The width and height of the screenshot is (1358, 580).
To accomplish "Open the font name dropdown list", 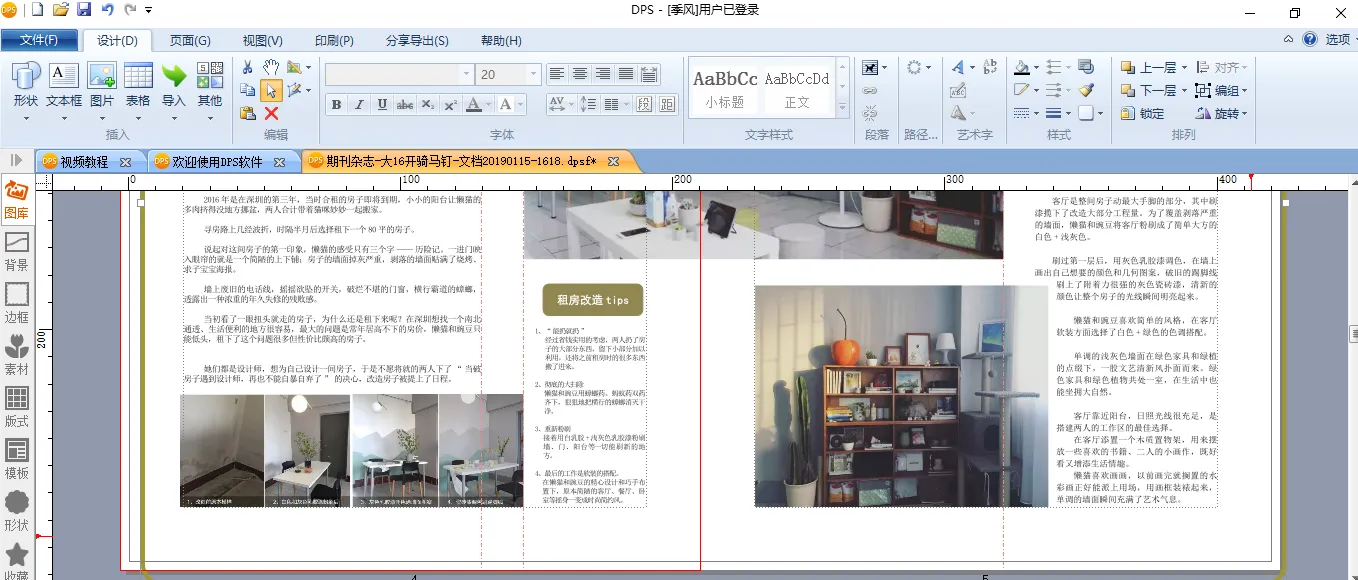I will [x=466, y=75].
